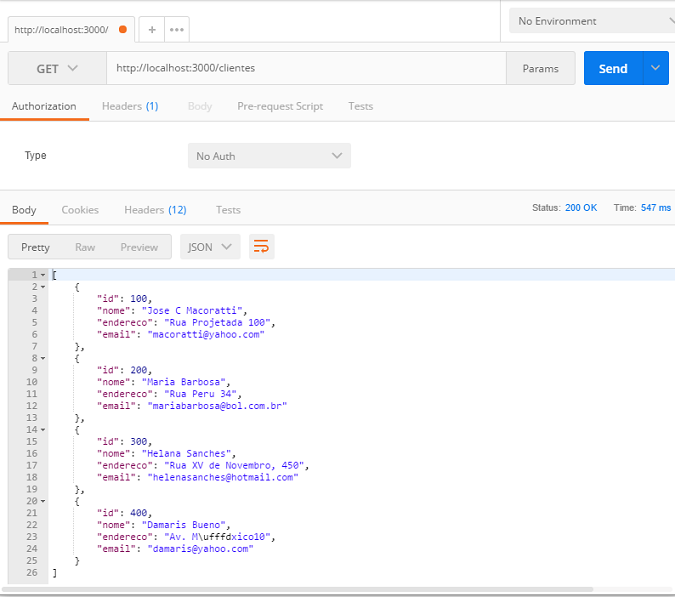Click the orange unsaved dot on request tab

pyautogui.click(x=123, y=29)
